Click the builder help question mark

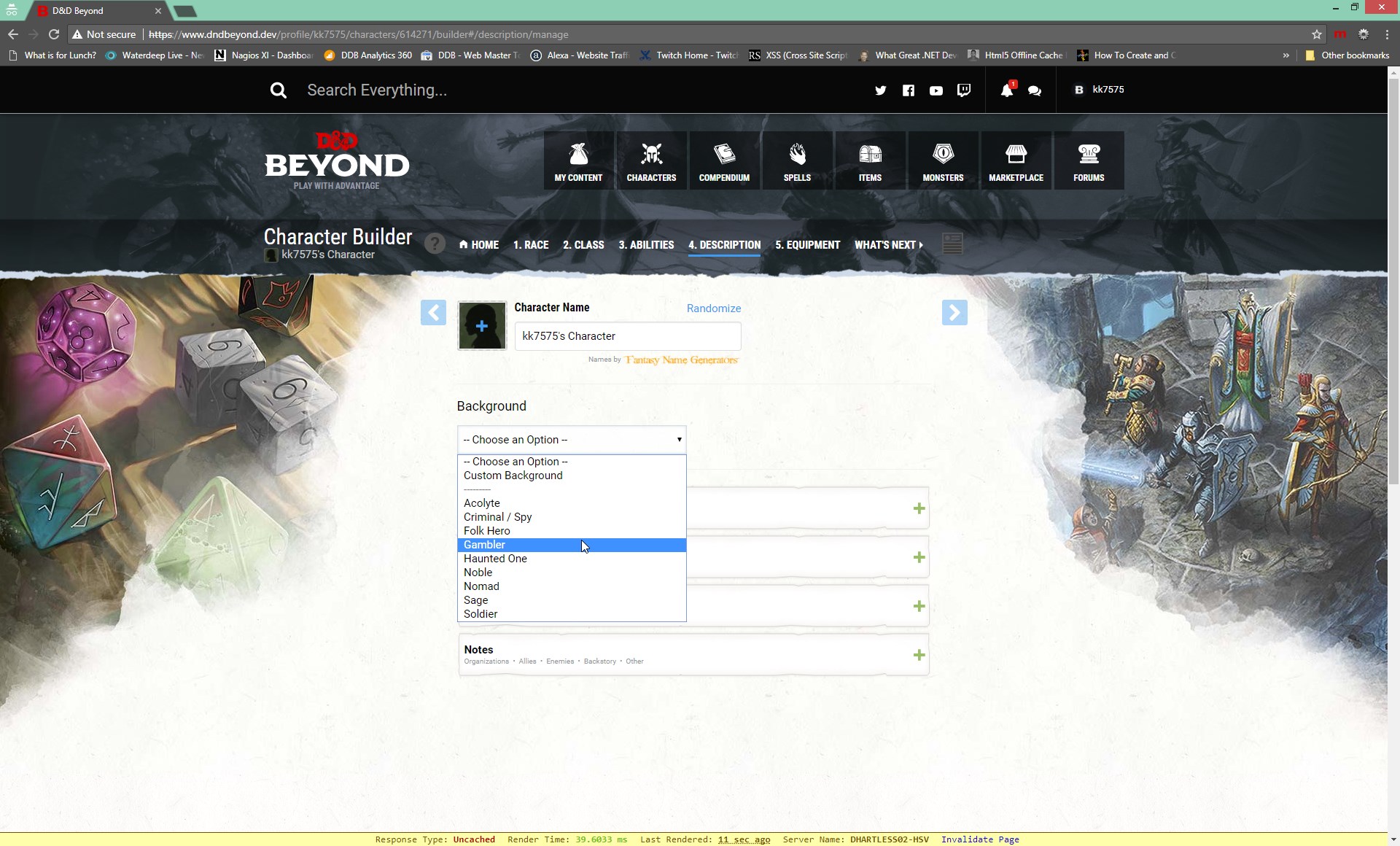(x=435, y=244)
